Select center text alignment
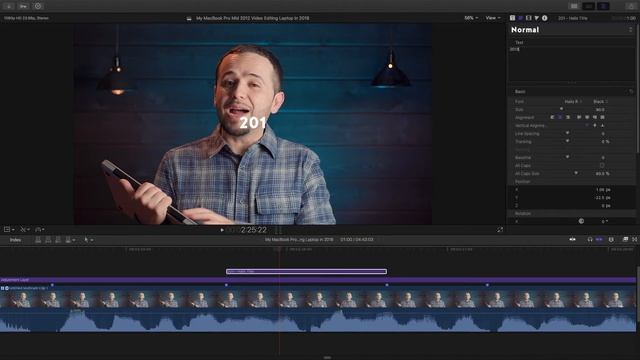Image resolution: width=640 pixels, height=360 pixels. coord(560,117)
